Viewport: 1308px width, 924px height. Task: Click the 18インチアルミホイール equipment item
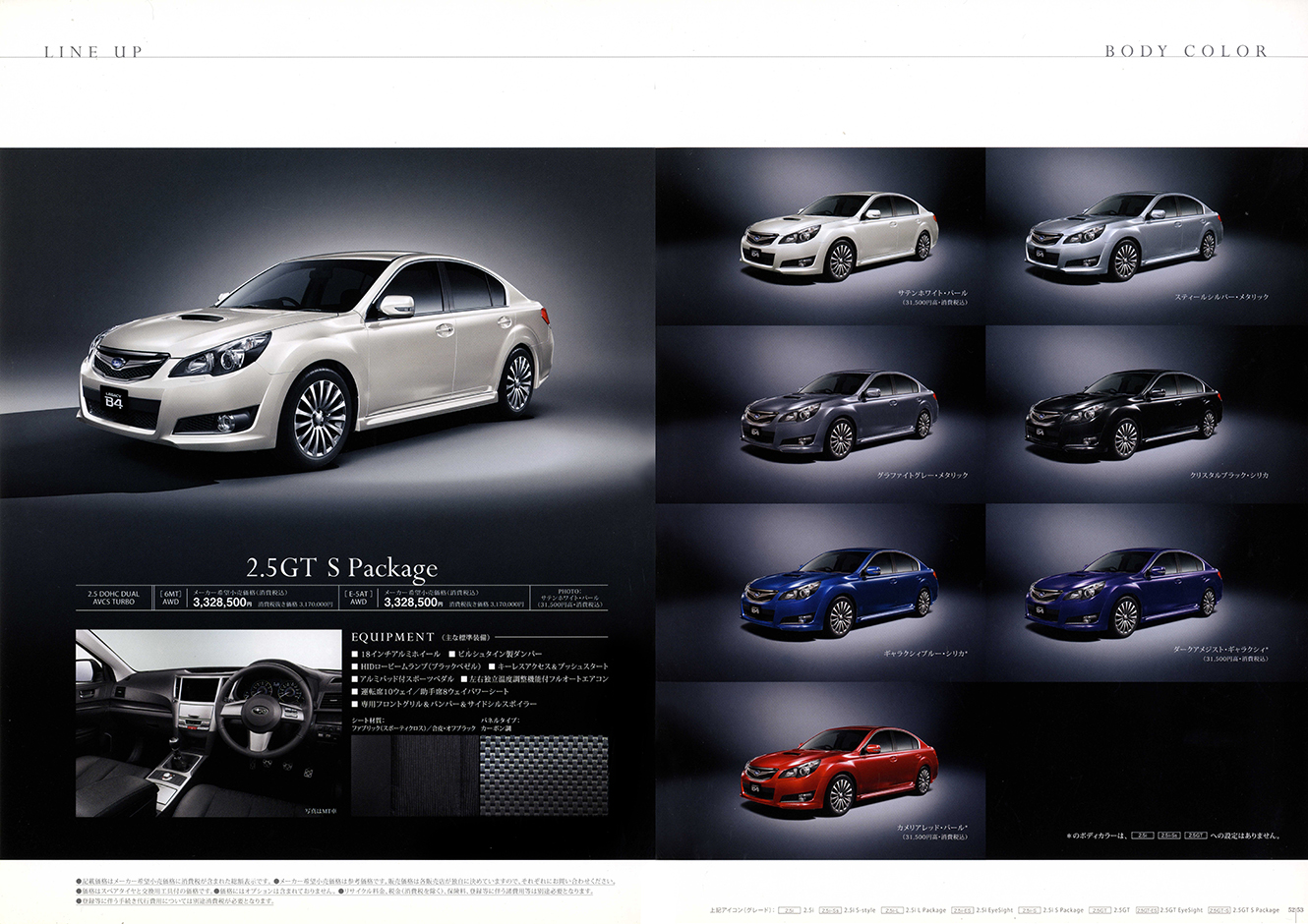point(395,654)
